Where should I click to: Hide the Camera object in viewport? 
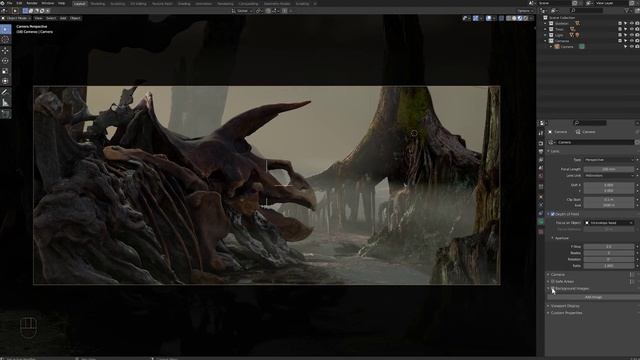click(631, 47)
